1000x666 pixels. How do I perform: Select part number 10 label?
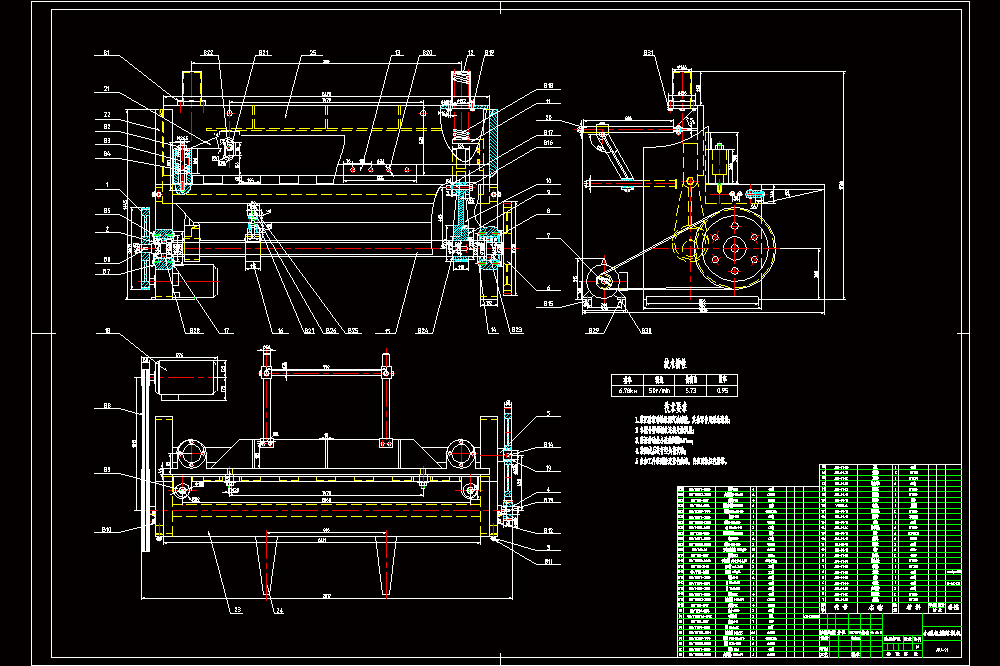click(x=548, y=181)
